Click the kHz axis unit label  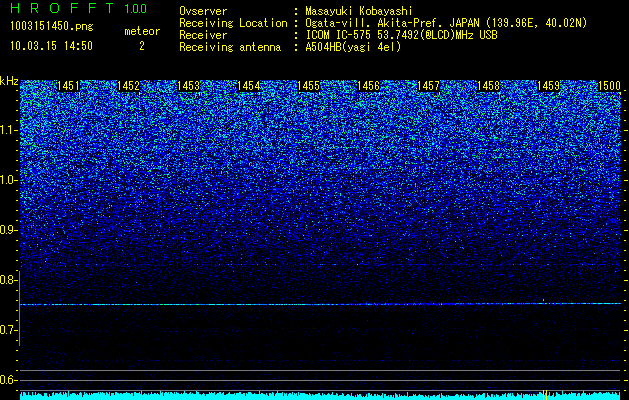pos(9,81)
